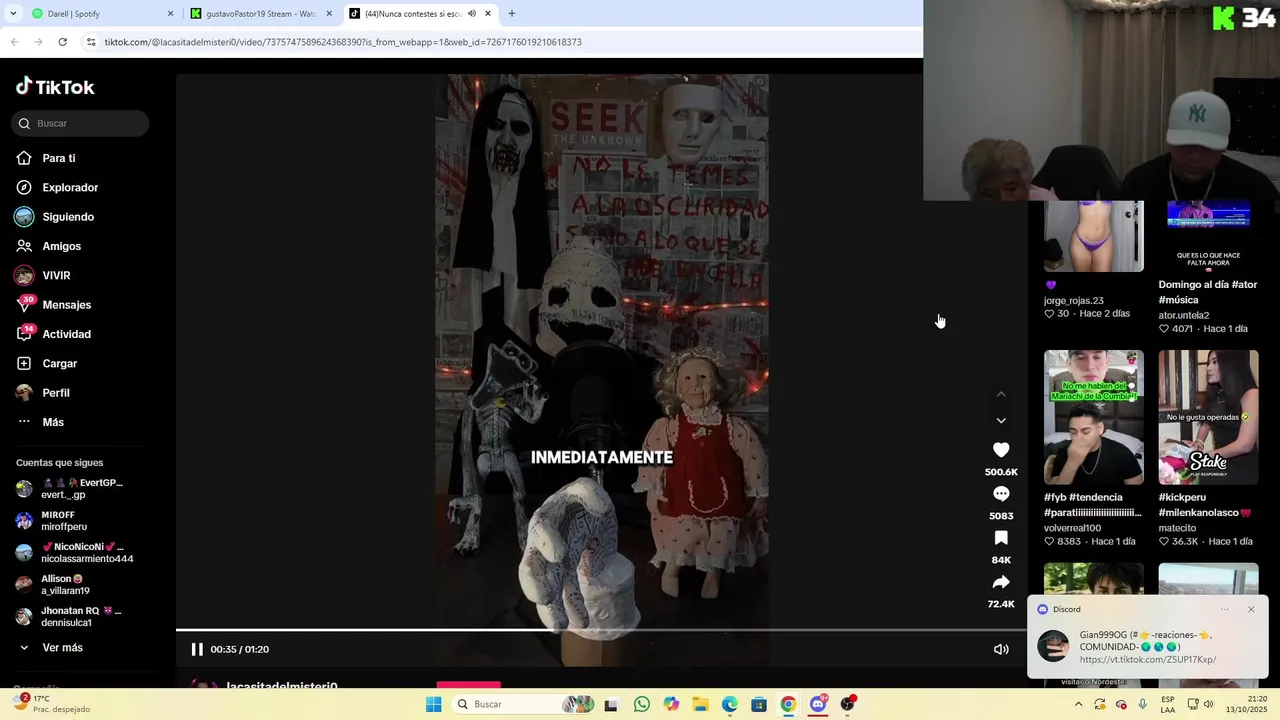
Task: View site information icon
Action: [x=91, y=42]
